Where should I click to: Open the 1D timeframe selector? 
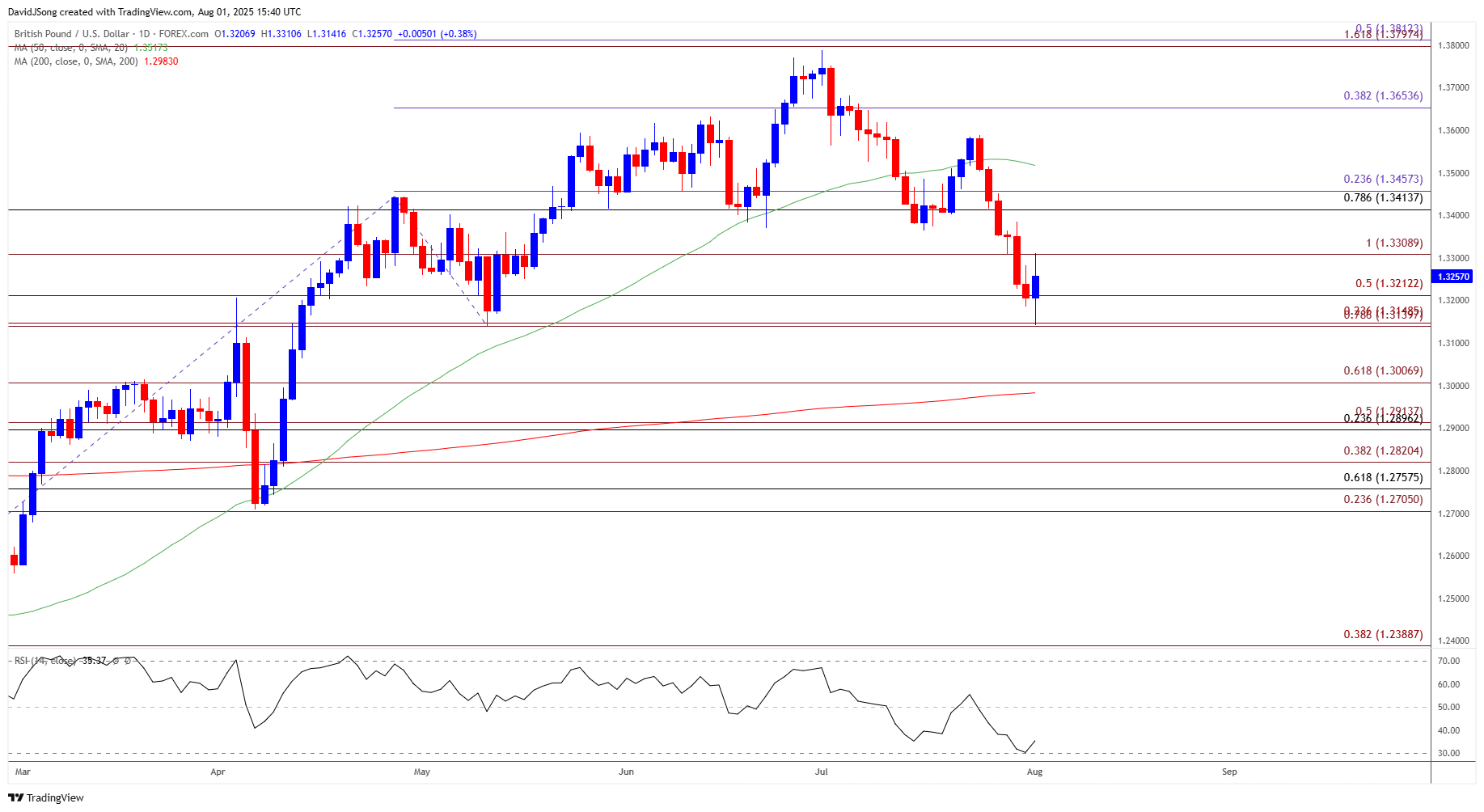pos(144,34)
